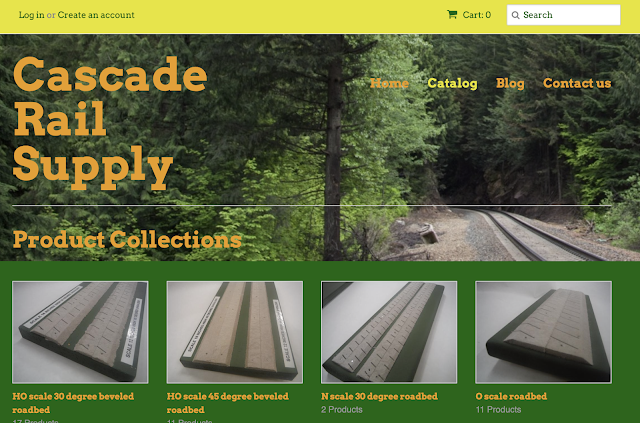Open Create an account link
The image size is (640, 423).
96,15
